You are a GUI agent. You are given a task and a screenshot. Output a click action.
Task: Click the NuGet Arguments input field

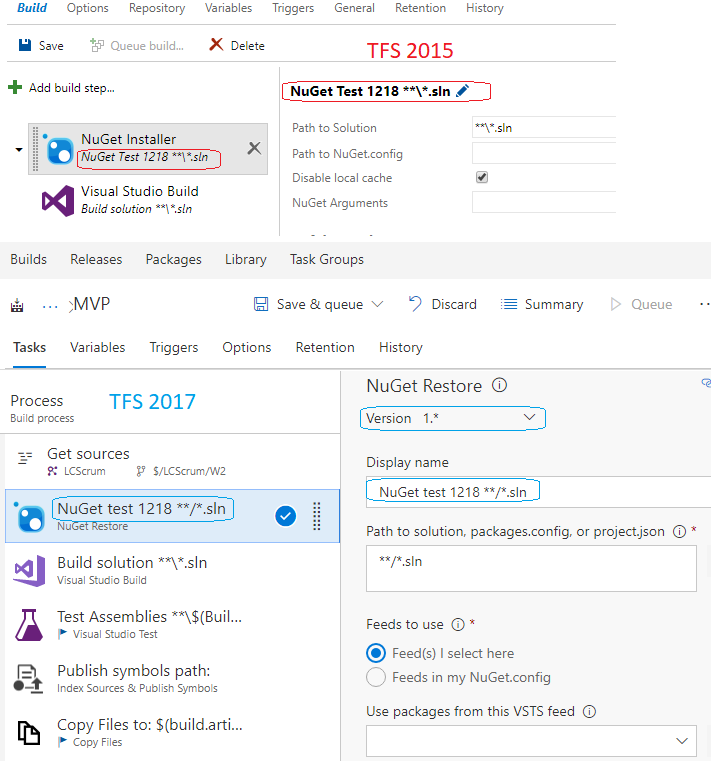tap(544, 202)
